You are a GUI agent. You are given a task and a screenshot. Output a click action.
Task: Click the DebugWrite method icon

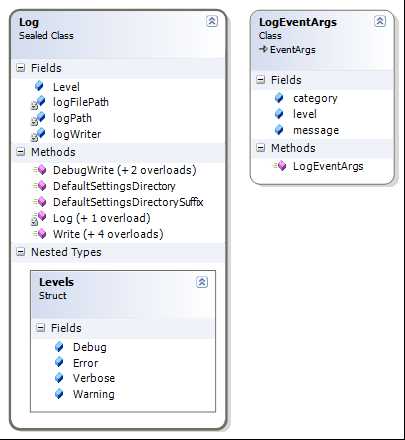(x=40, y=170)
